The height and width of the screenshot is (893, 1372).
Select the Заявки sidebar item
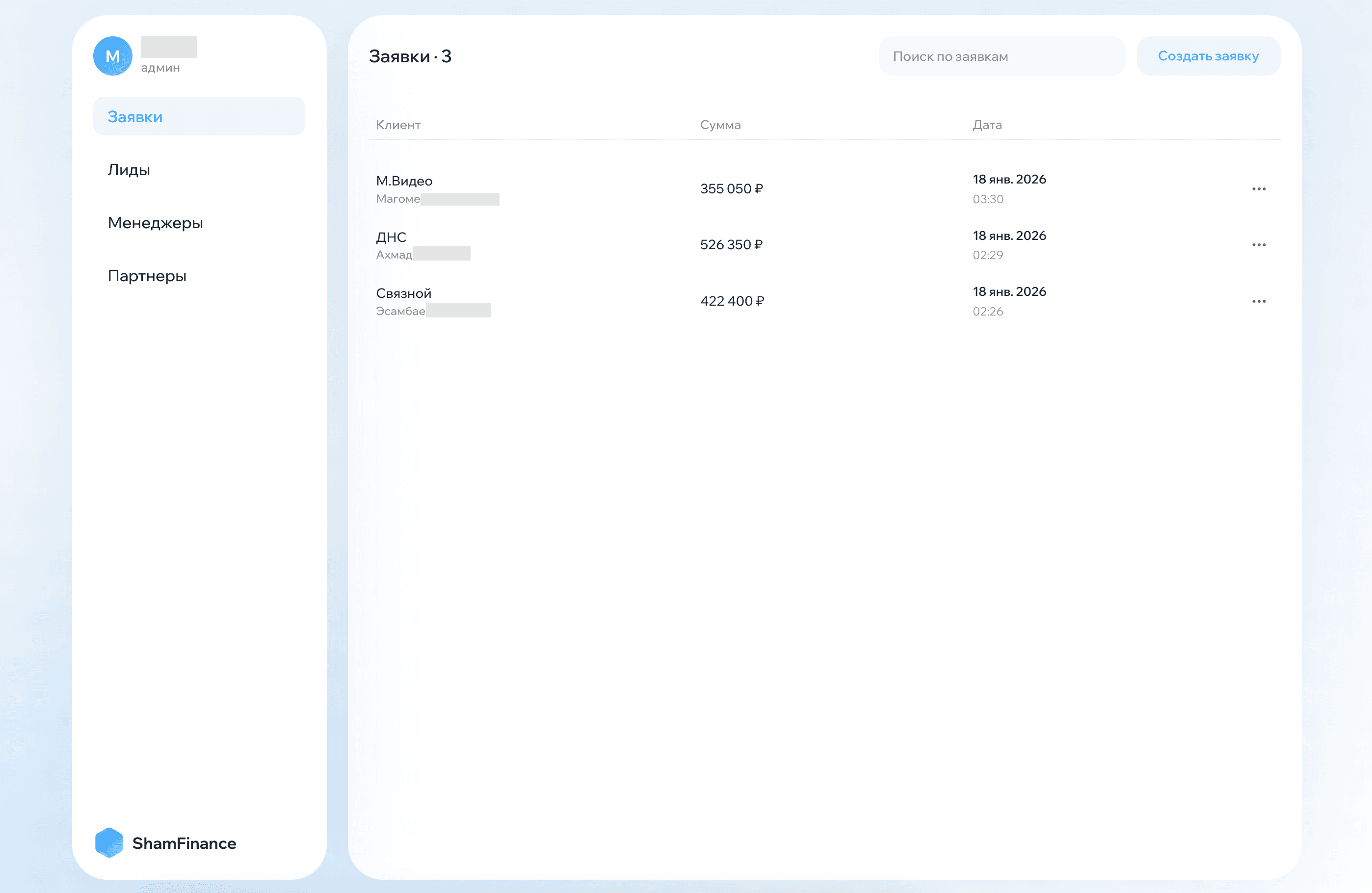point(199,116)
